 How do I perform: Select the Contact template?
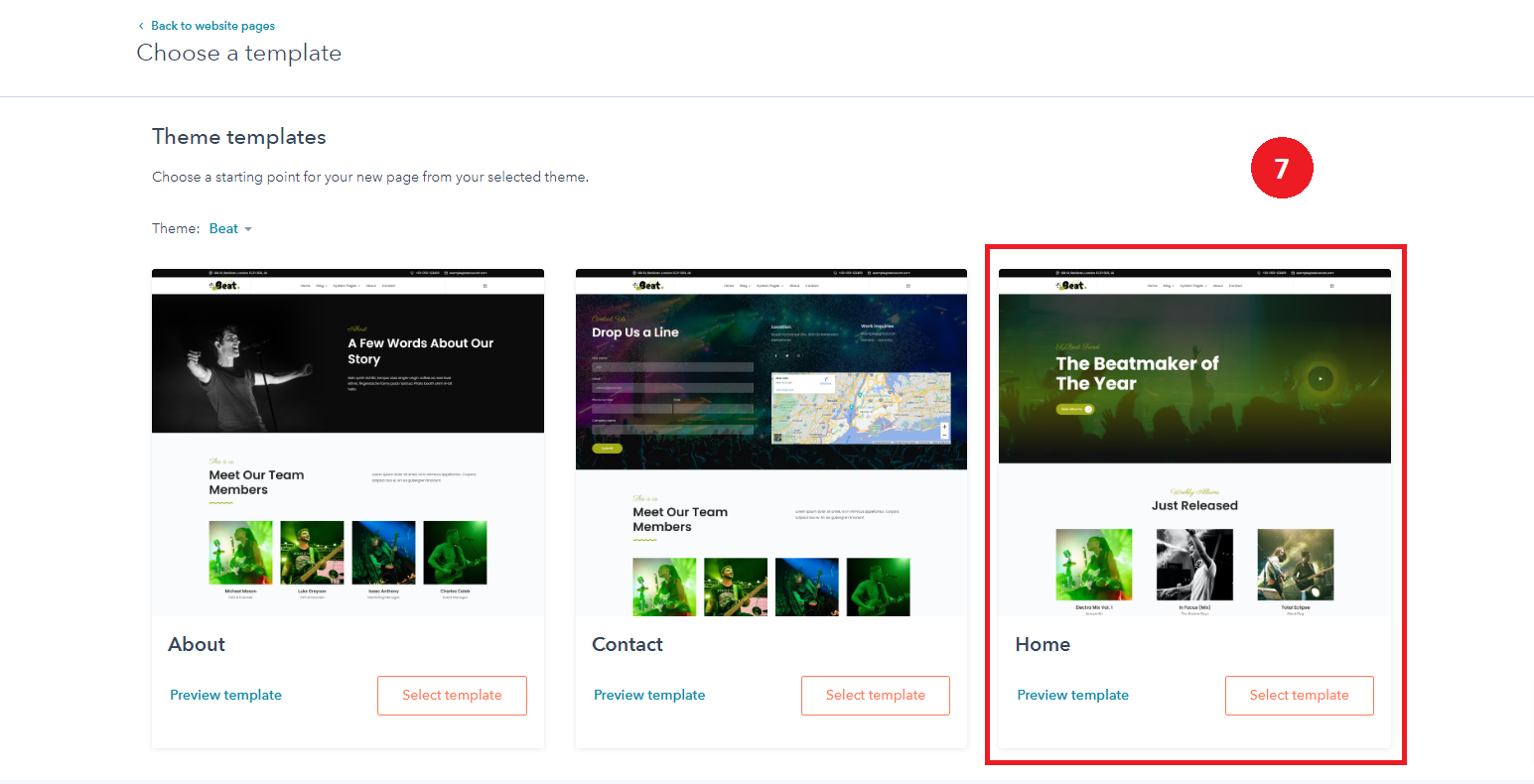click(x=875, y=695)
